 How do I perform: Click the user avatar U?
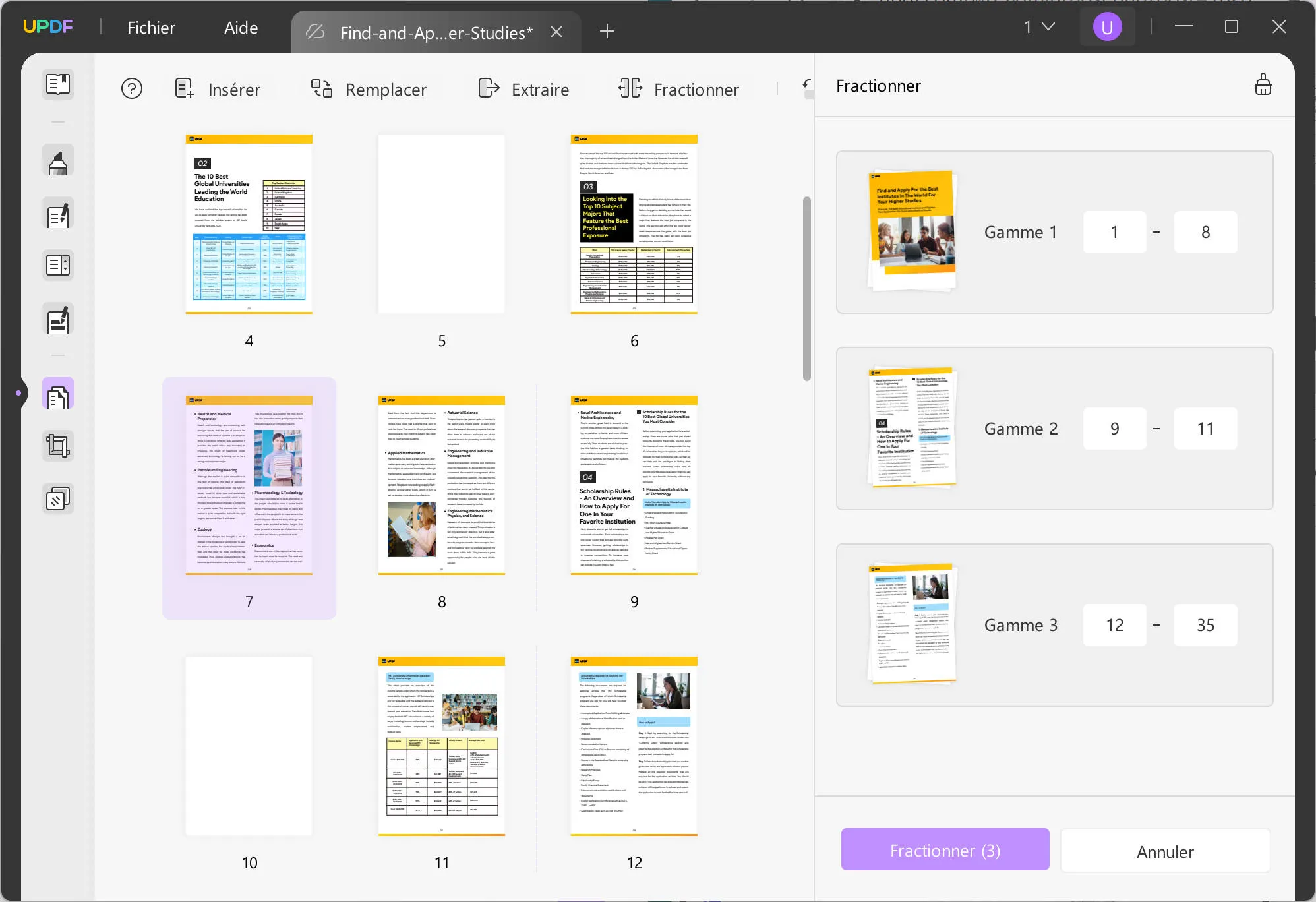tap(1107, 26)
